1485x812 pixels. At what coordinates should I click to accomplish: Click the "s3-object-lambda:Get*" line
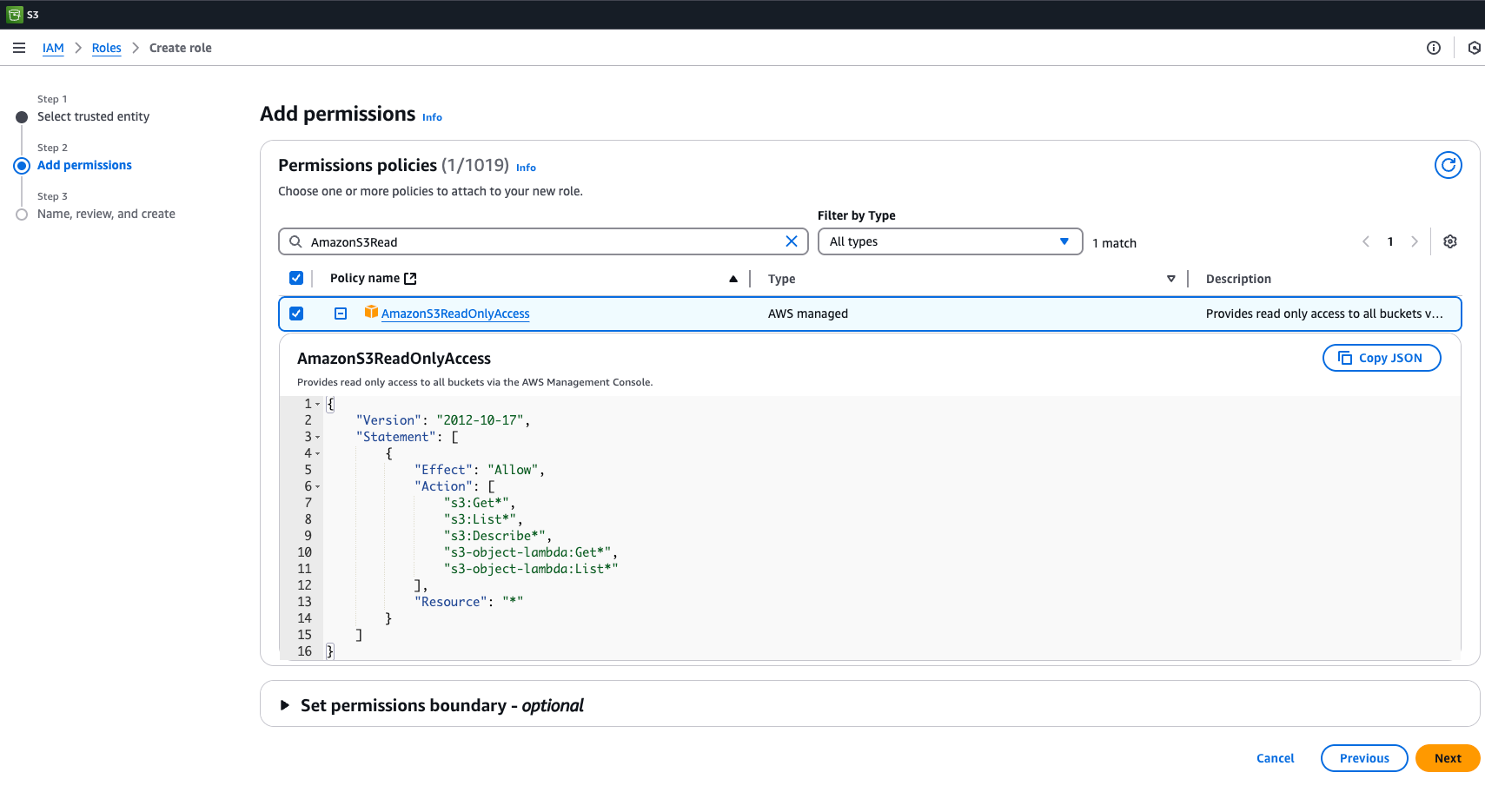(531, 552)
